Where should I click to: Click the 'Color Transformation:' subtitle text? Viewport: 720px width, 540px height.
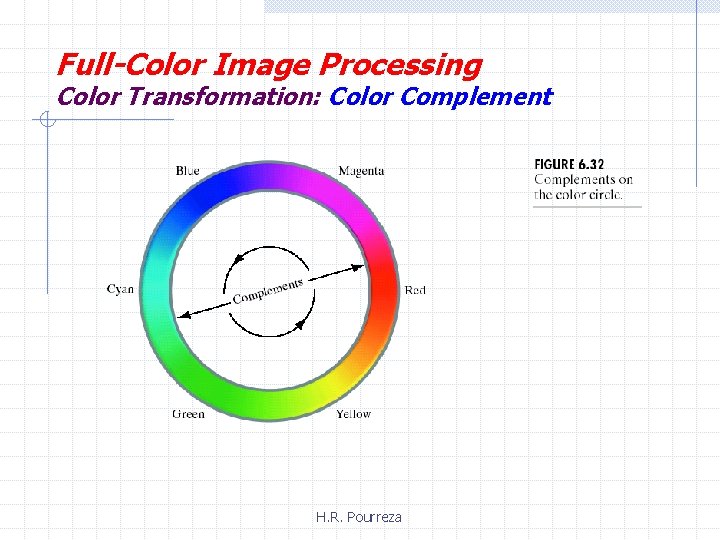click(x=189, y=97)
